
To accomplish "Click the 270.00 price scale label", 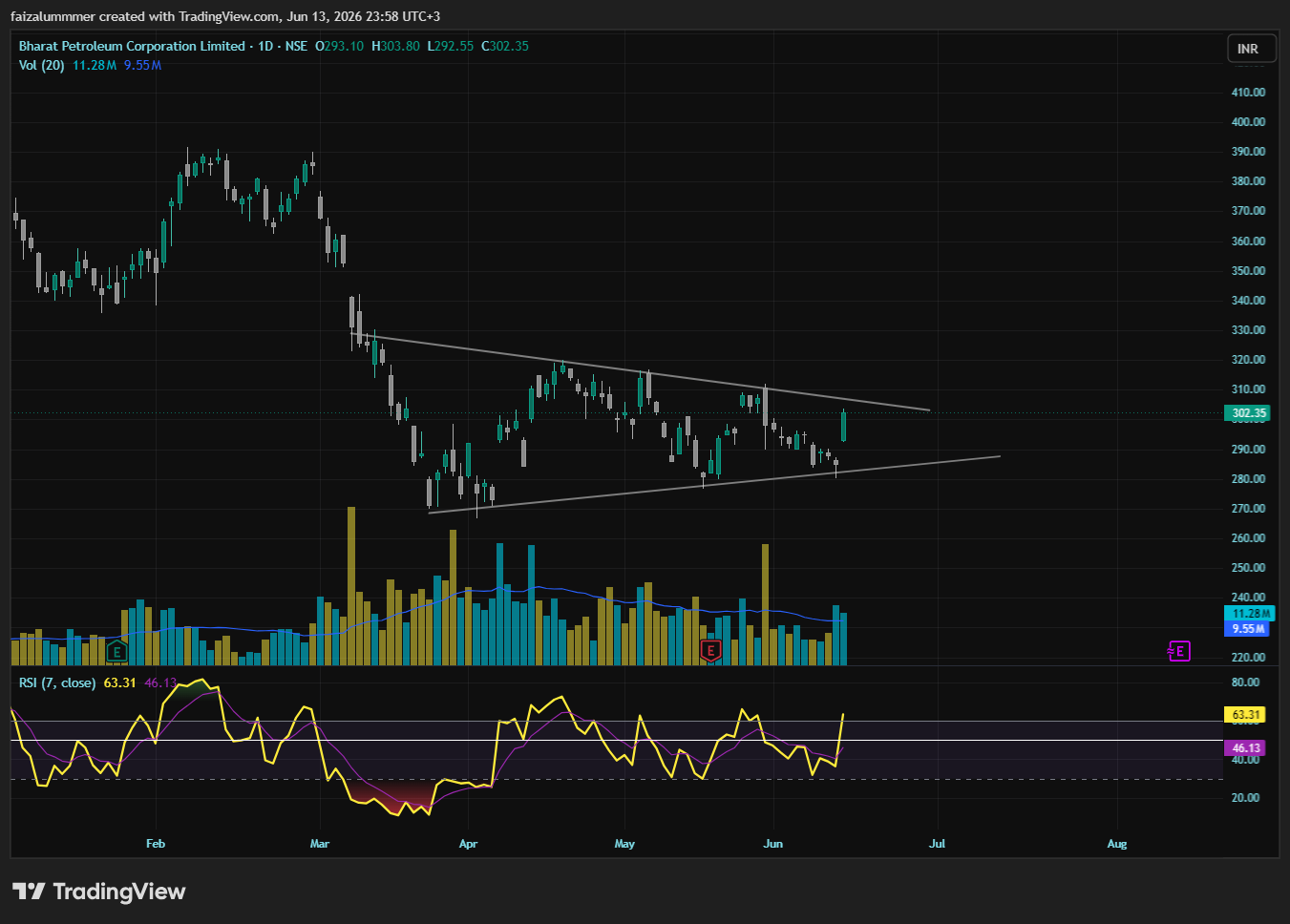I will (x=1248, y=509).
